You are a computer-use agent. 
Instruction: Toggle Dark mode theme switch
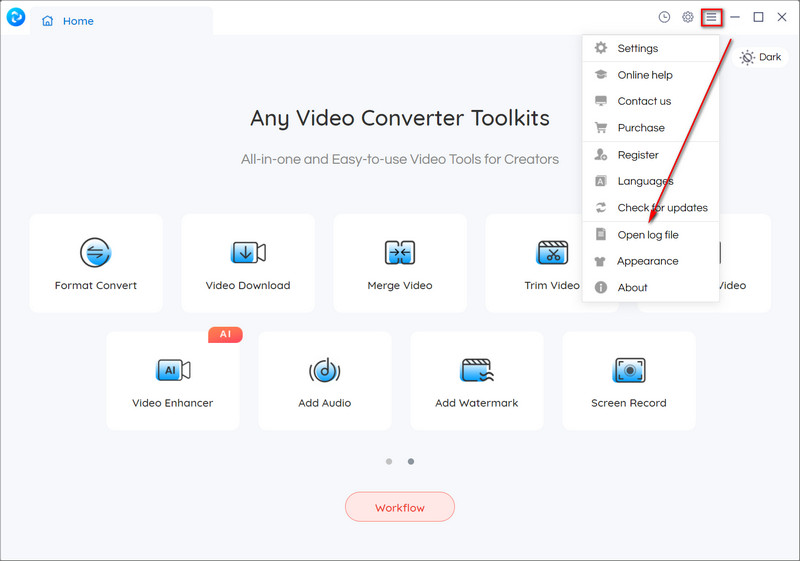pyautogui.click(x=760, y=57)
